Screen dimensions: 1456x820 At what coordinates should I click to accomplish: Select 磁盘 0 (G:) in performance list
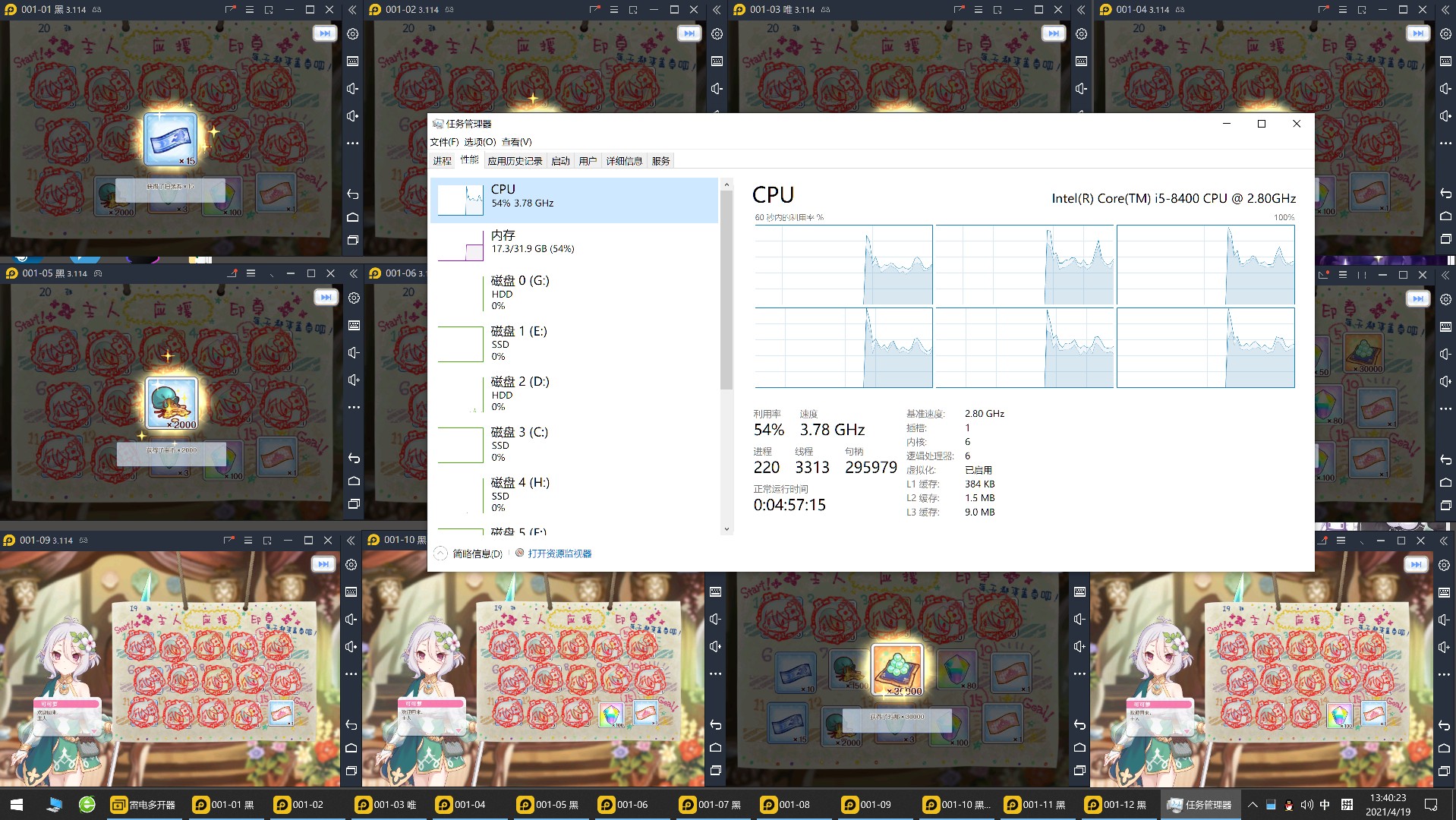coord(574,292)
